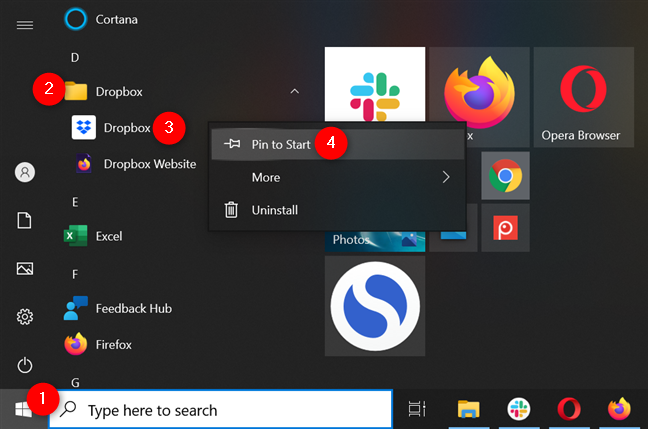Click the letter F group header
Screen dimensions: 648x429
75,274
